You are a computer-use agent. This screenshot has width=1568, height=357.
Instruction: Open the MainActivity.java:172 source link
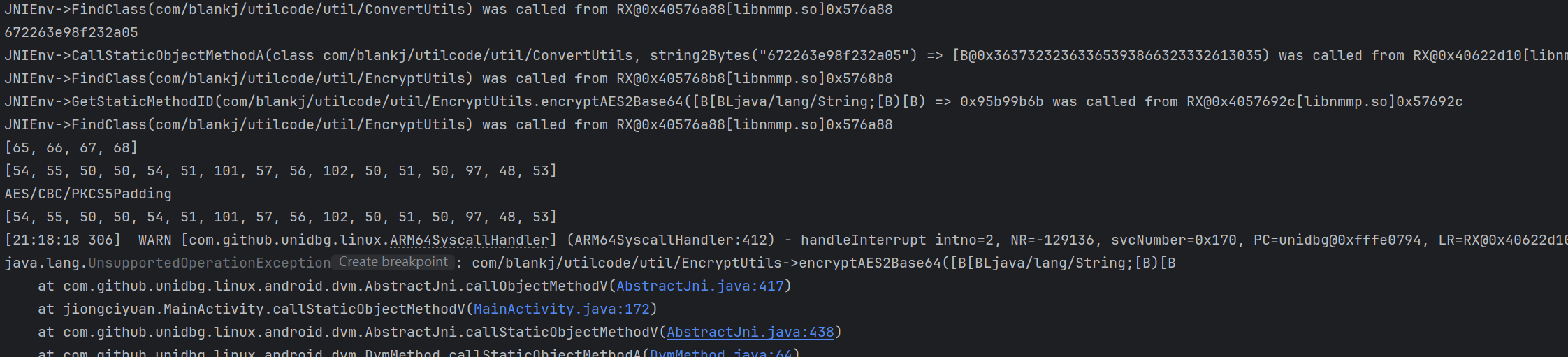click(562, 309)
